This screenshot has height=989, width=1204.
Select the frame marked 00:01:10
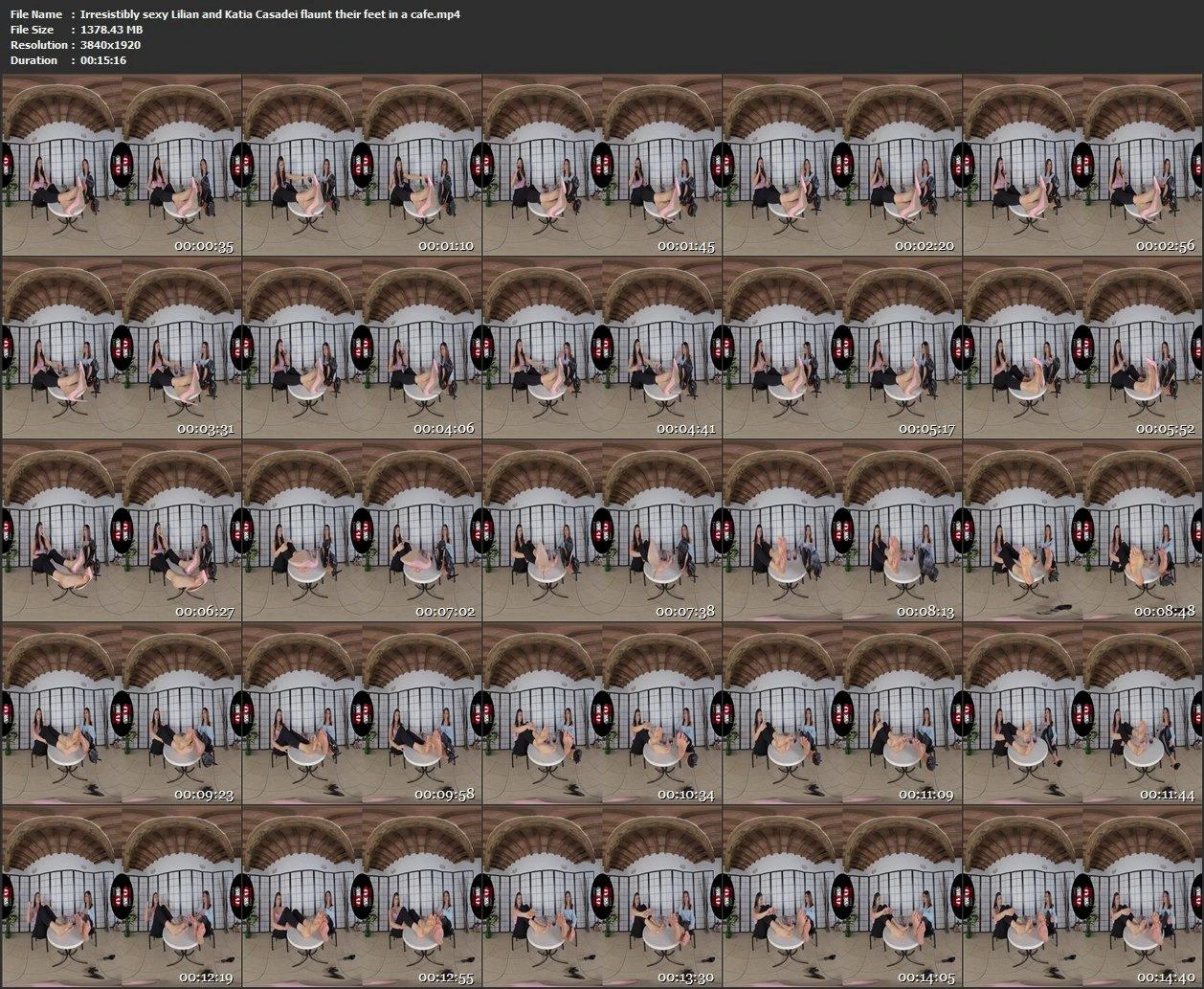362,166
